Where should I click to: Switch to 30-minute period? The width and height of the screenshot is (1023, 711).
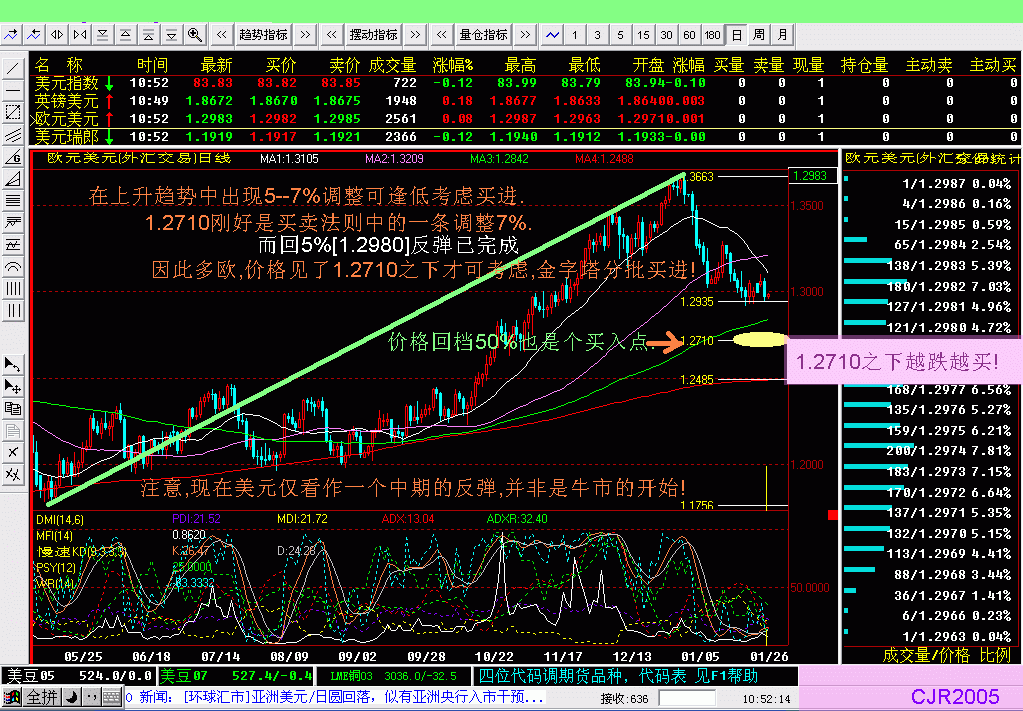click(x=666, y=35)
